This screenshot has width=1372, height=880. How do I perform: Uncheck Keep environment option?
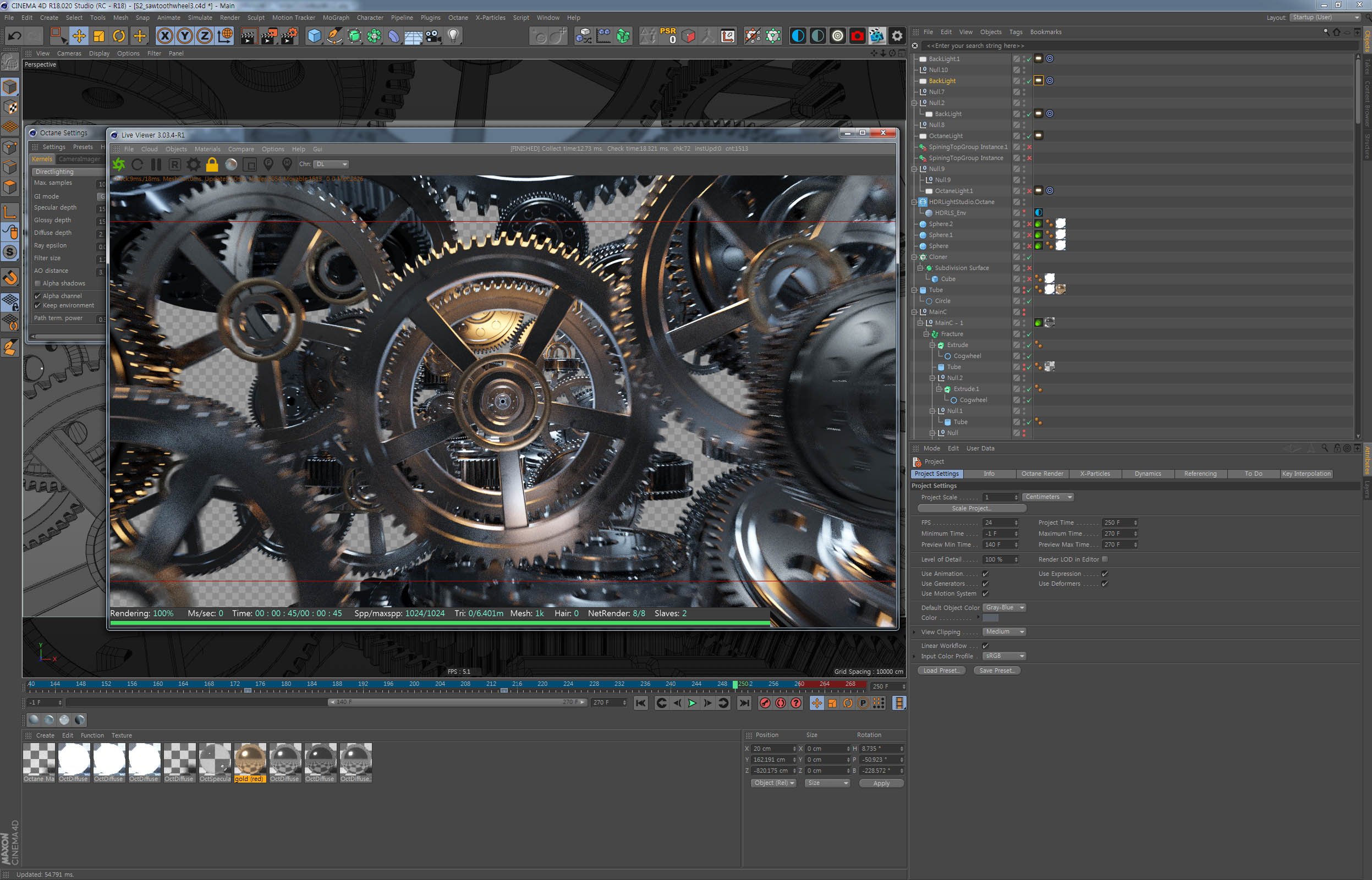click(38, 306)
